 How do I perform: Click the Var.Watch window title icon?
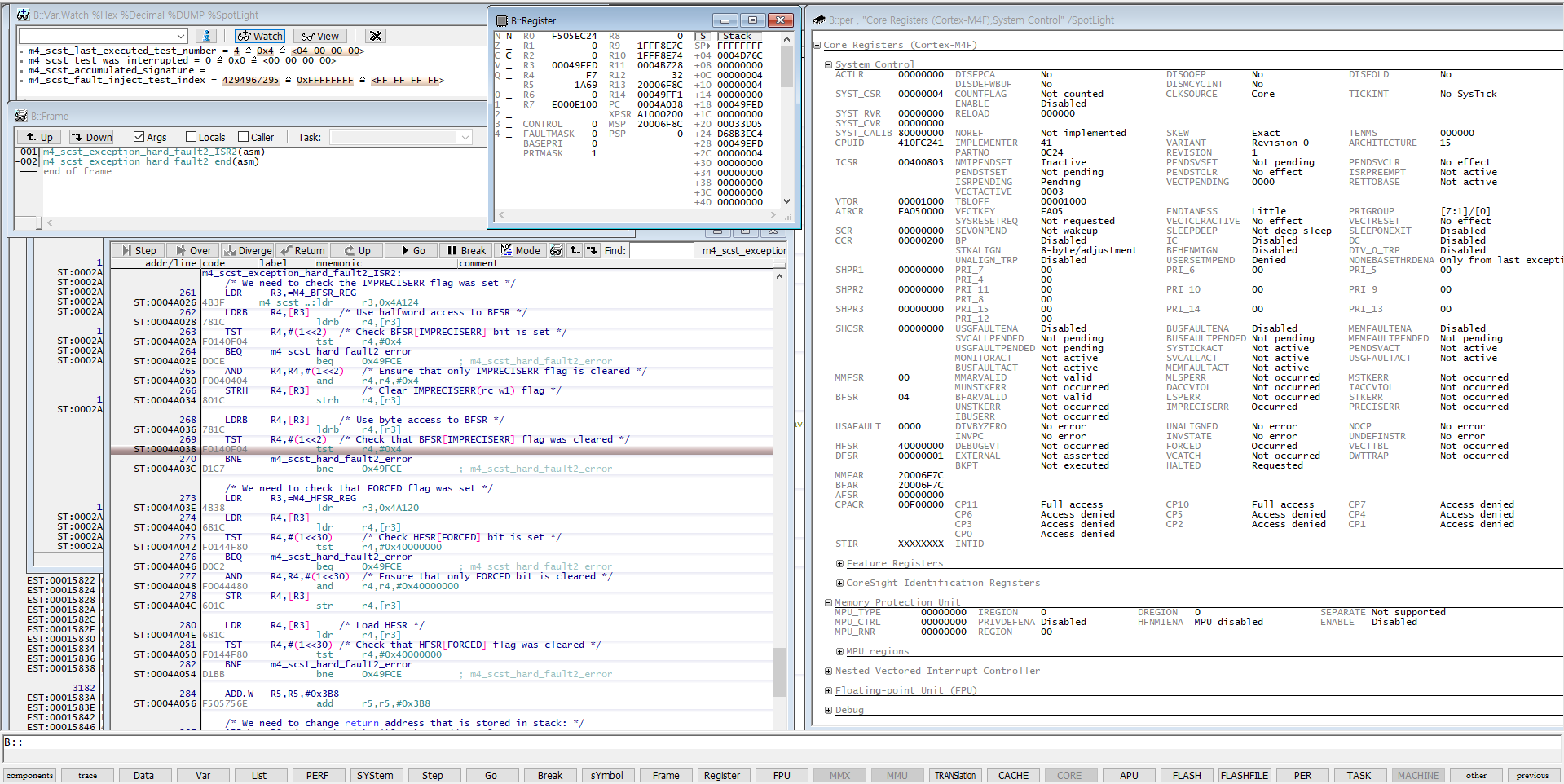(x=23, y=15)
